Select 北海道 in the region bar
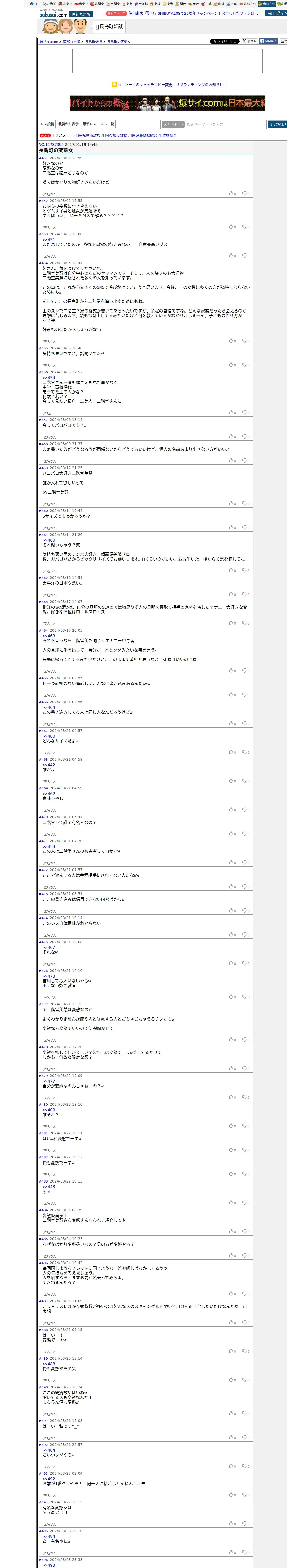Screen dimensions: 287x1568 50,4
